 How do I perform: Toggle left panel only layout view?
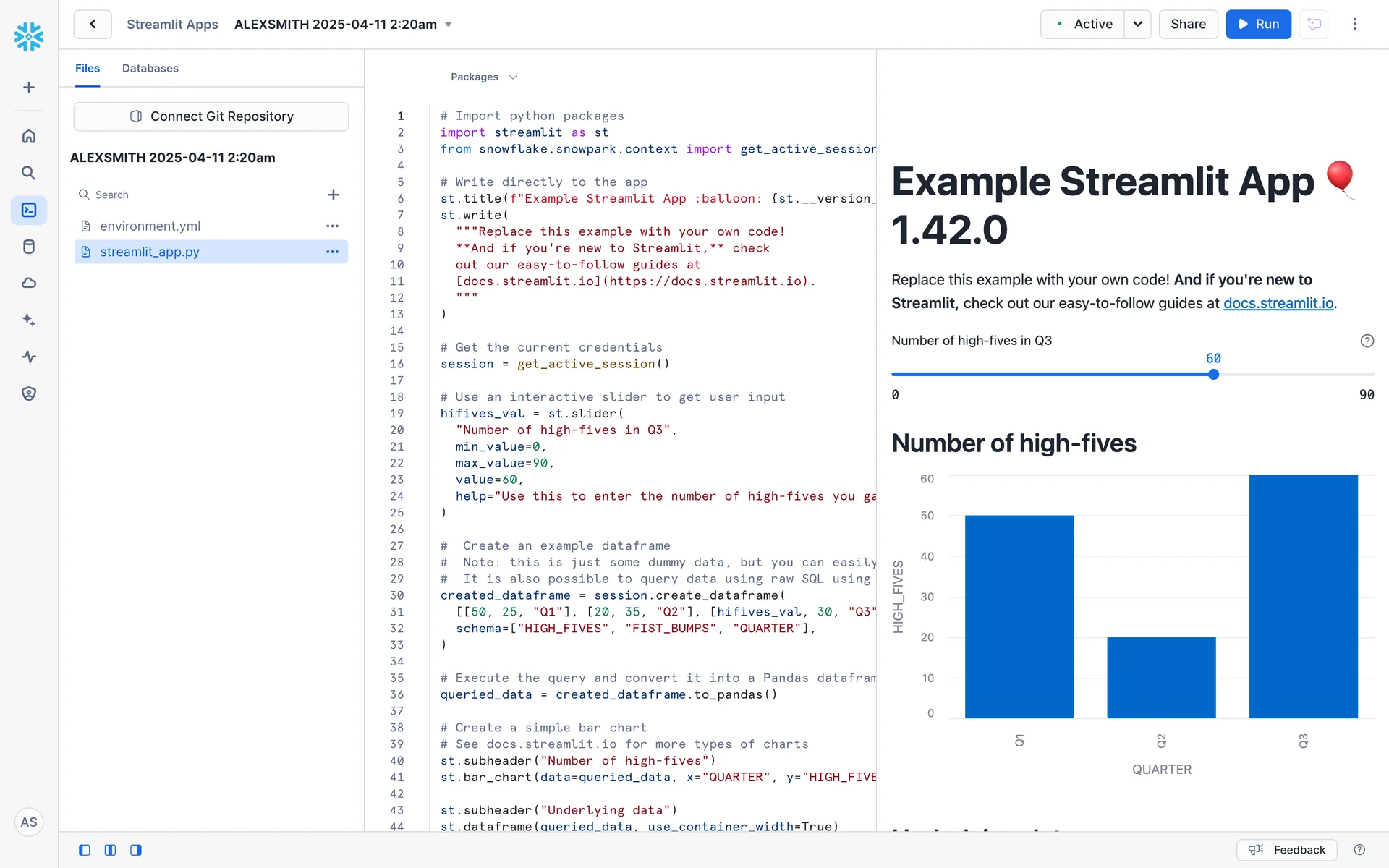(85, 850)
